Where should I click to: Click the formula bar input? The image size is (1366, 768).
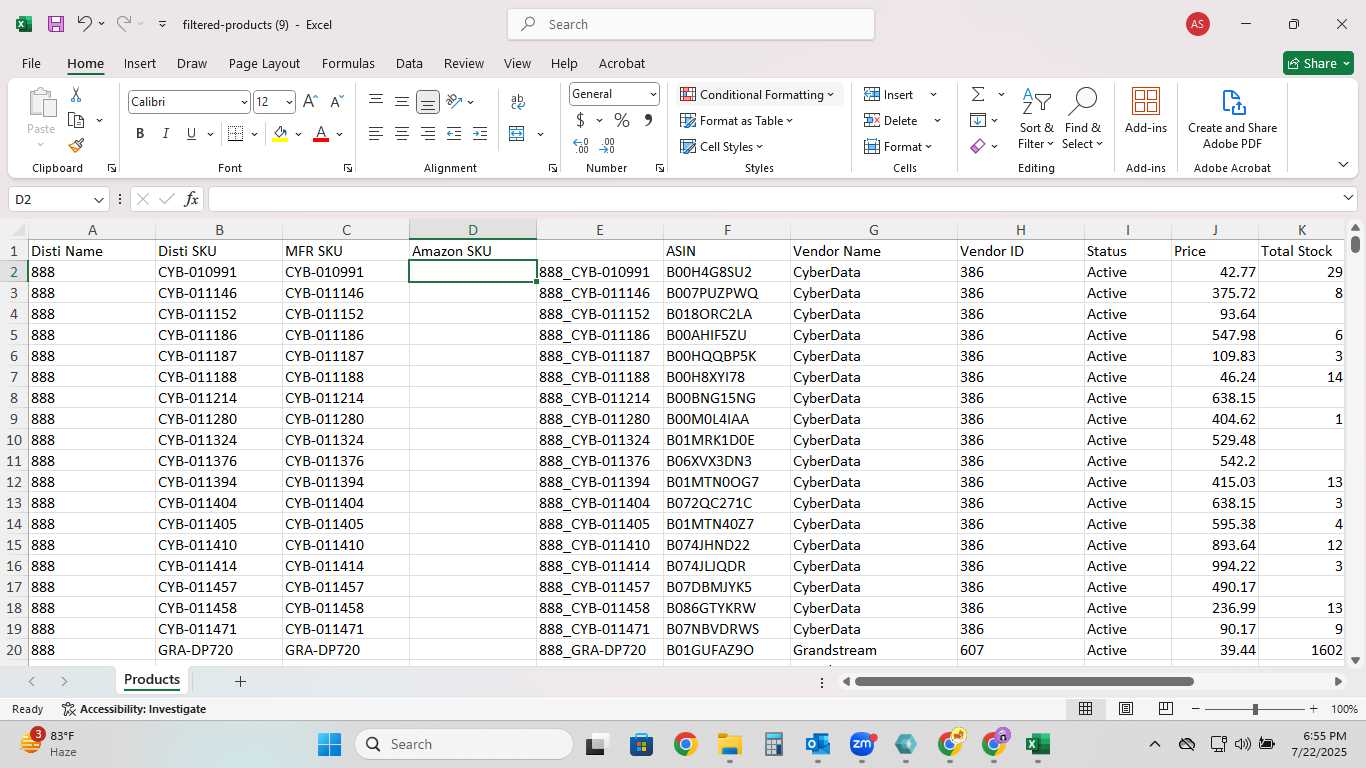[x=783, y=199]
